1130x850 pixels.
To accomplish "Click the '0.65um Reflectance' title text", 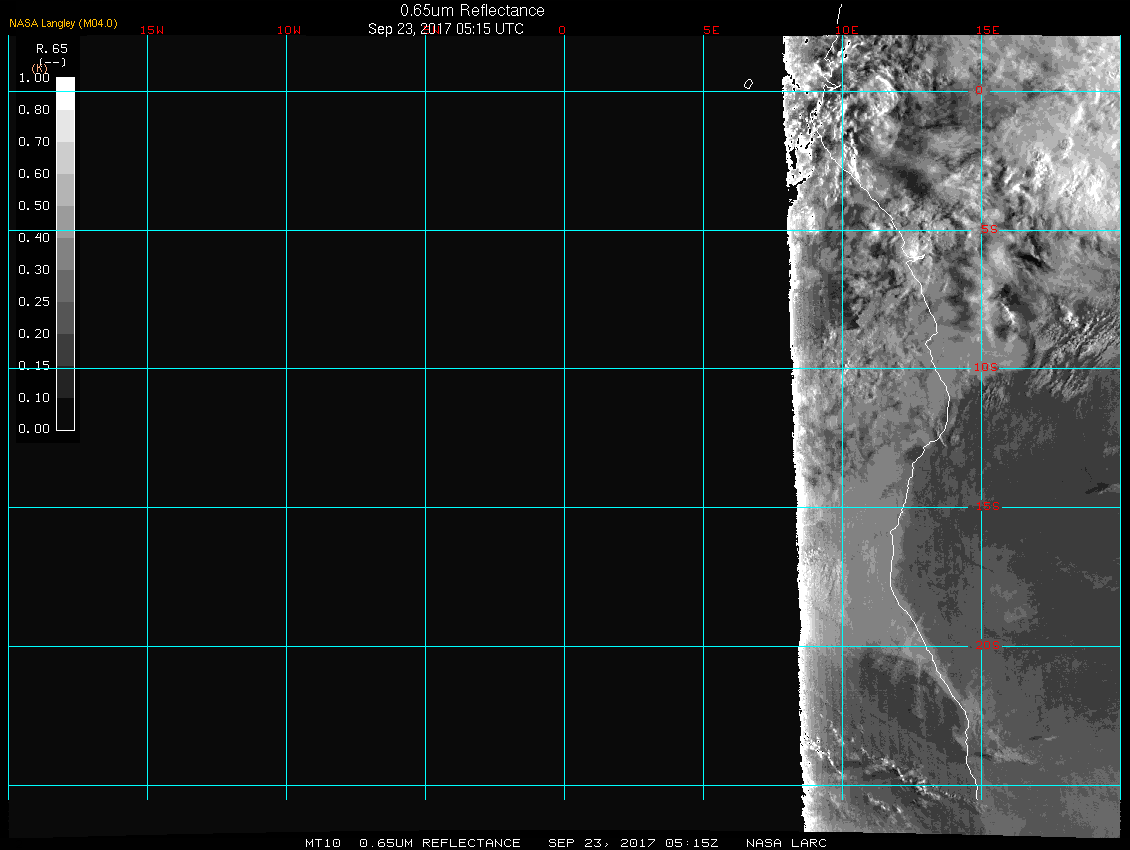I will point(472,11).
